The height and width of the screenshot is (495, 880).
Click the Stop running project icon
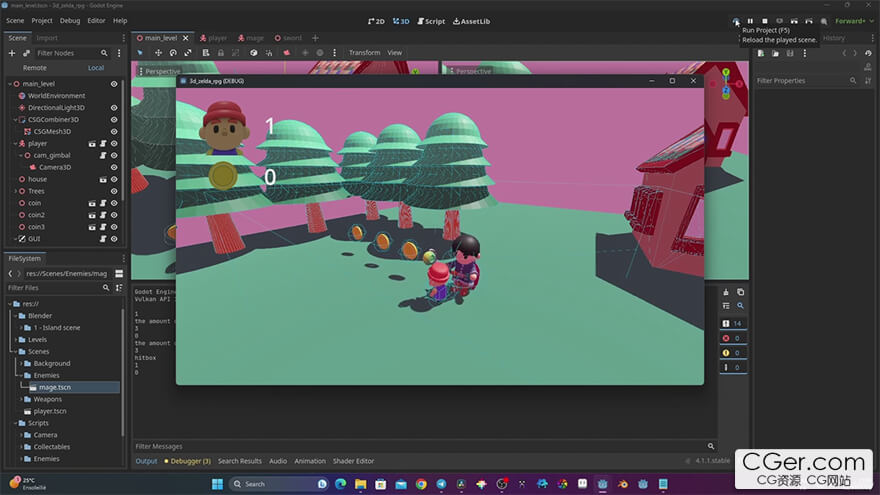[x=764, y=21]
